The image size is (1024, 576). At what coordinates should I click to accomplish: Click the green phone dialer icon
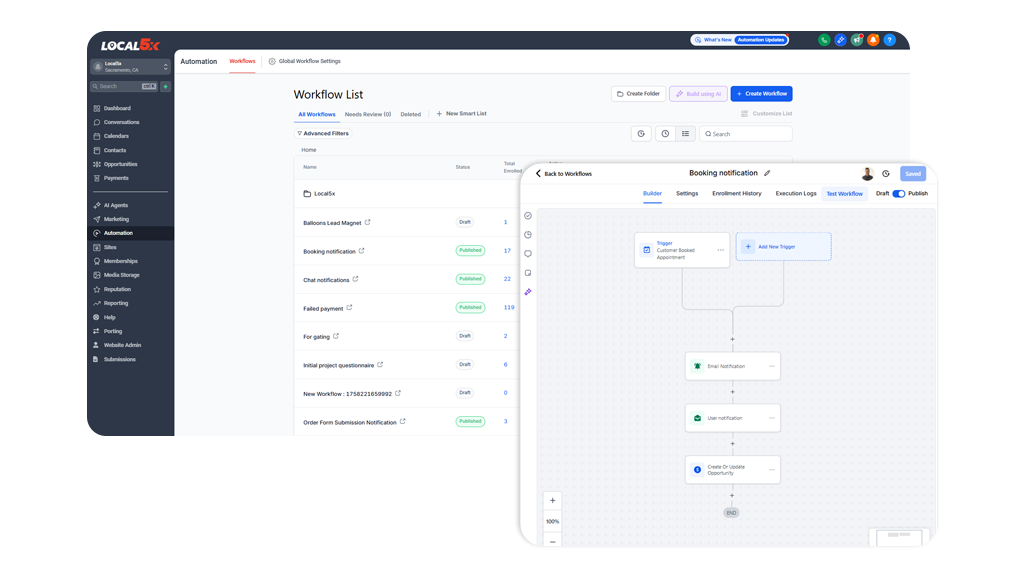pyautogui.click(x=824, y=40)
